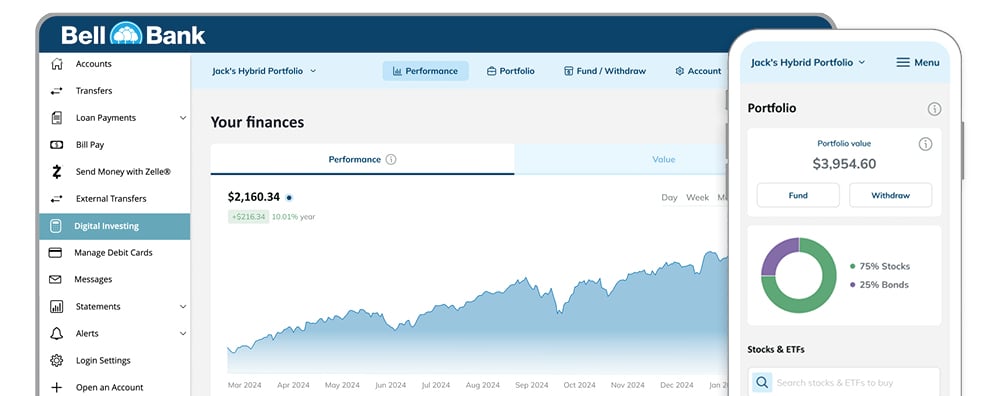
Task: Open Jack's Hybrid Portfolio dropdown on desktop
Action: [x=264, y=71]
